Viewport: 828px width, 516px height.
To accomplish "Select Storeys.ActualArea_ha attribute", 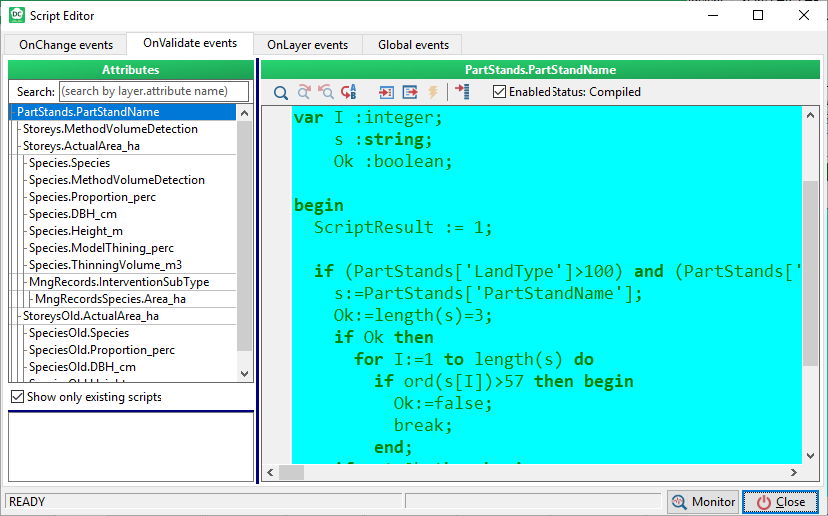I will (x=81, y=146).
